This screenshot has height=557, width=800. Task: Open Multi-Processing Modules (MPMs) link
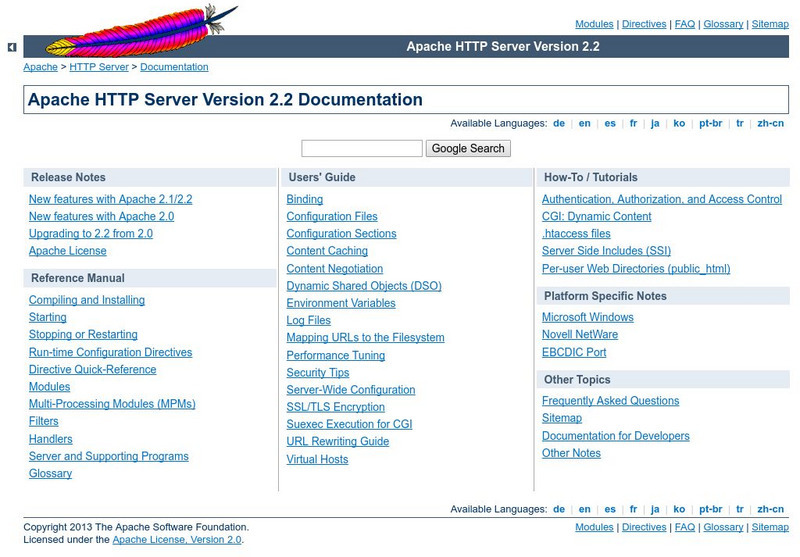[x=112, y=404]
